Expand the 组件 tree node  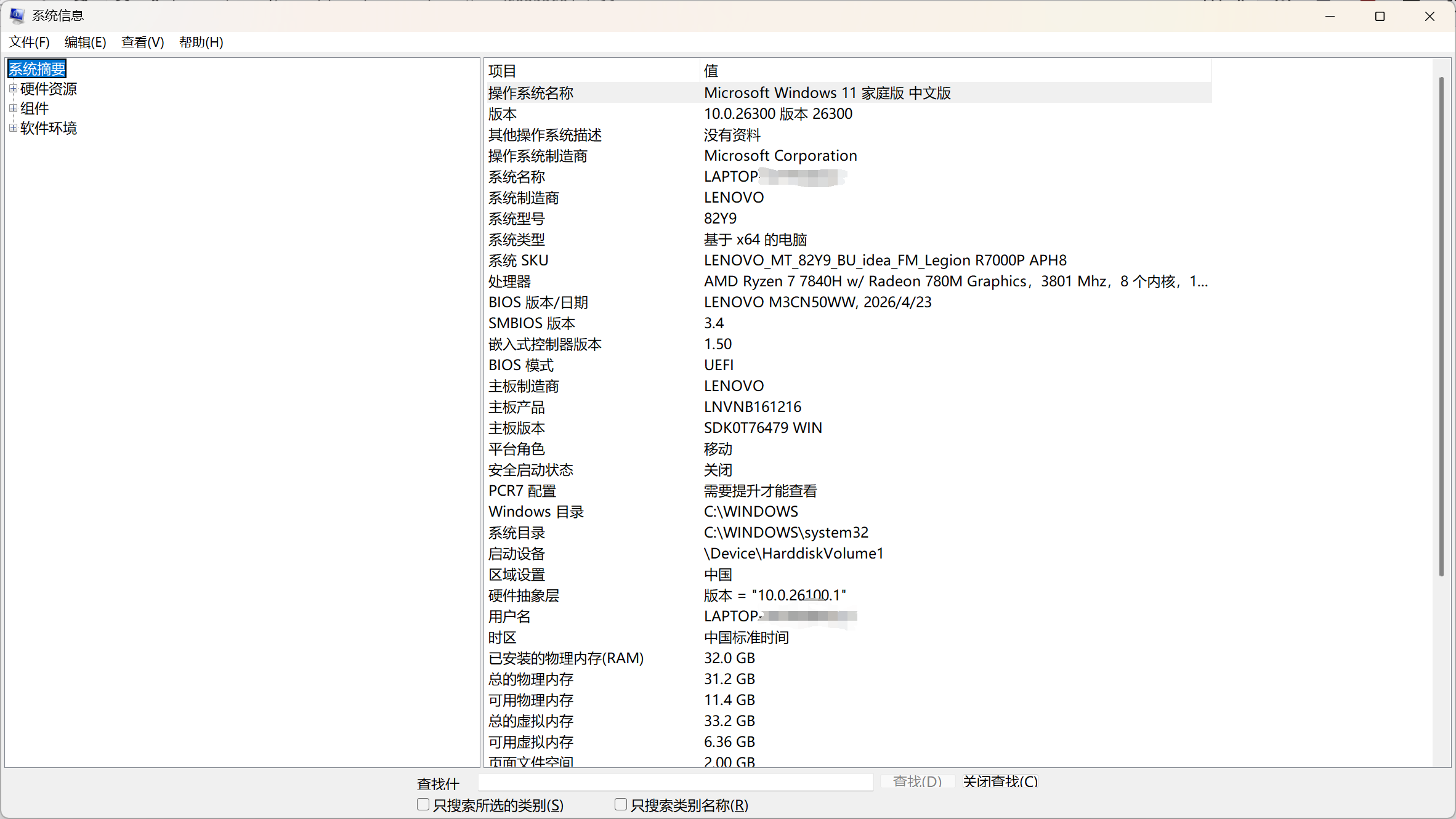[13, 108]
